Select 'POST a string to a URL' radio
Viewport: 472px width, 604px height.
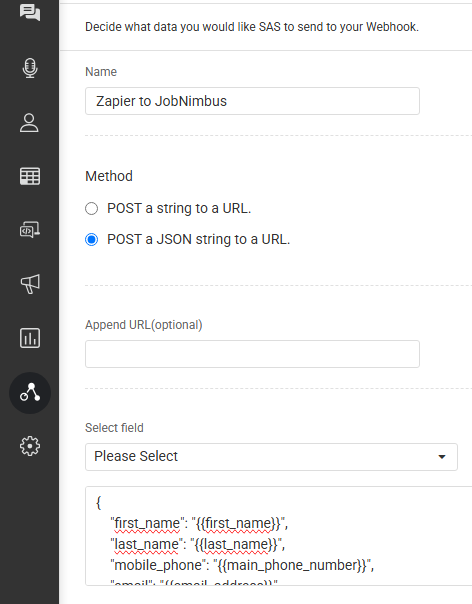[91, 208]
